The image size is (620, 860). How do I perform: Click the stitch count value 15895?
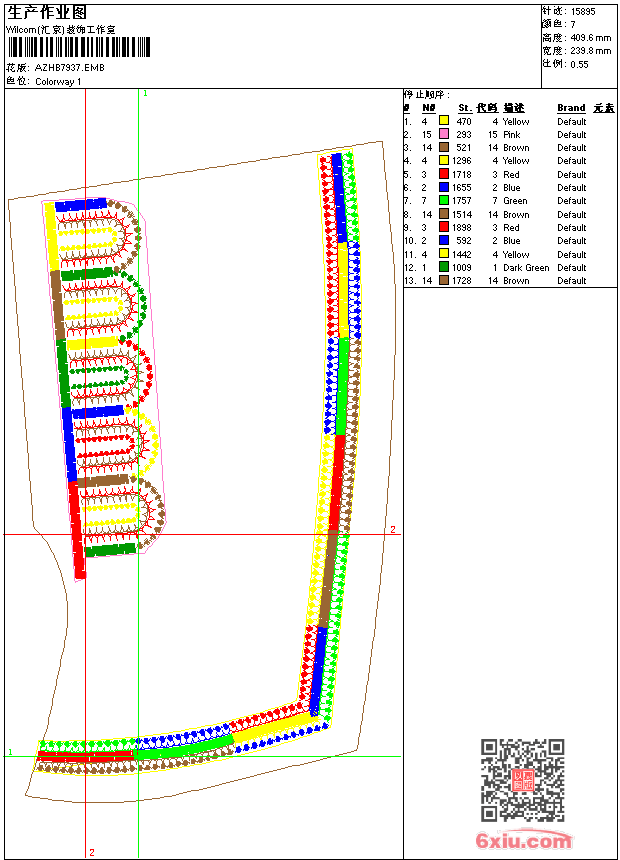(582, 11)
